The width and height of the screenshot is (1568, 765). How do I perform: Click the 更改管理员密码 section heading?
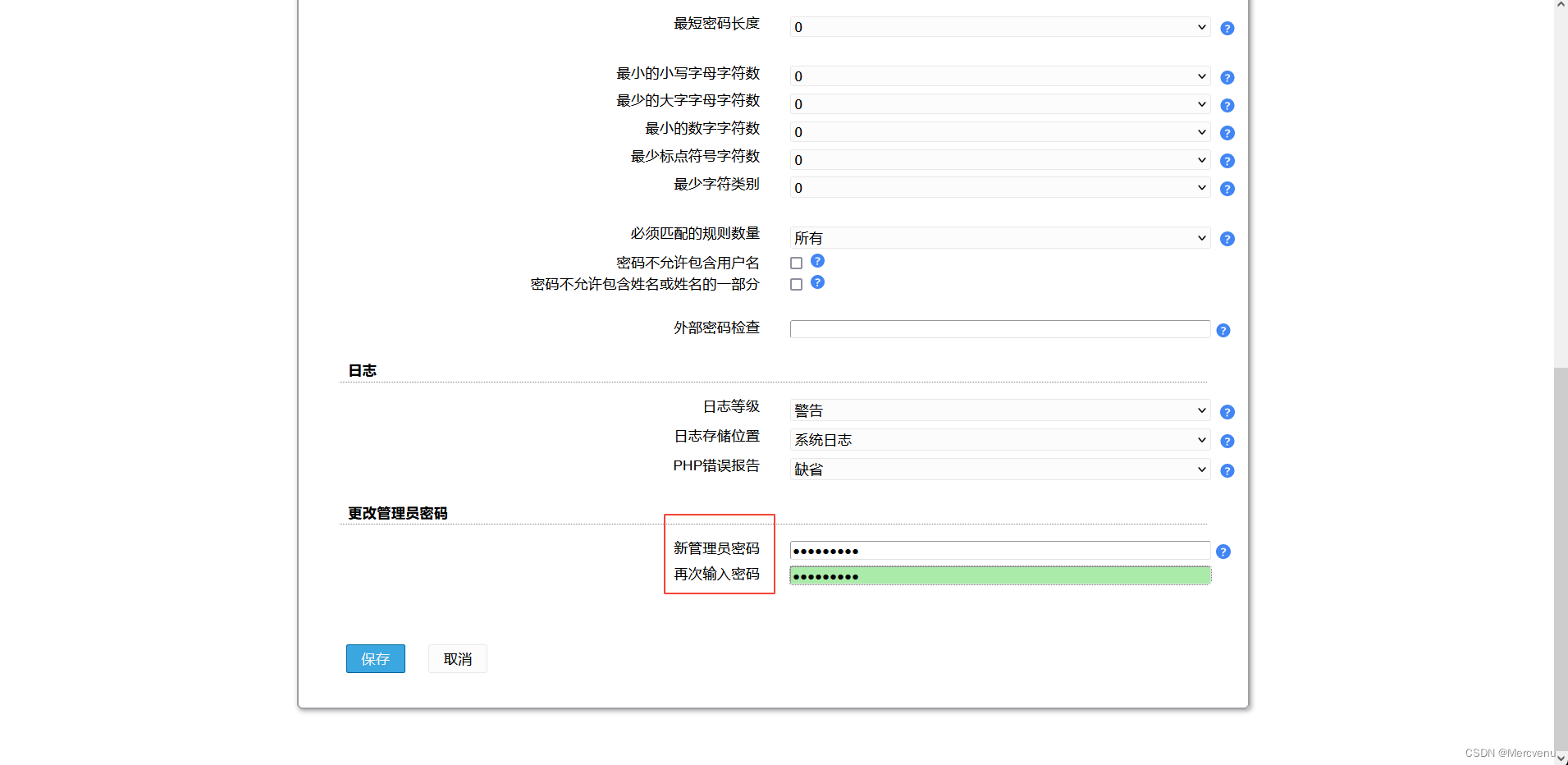coord(398,514)
